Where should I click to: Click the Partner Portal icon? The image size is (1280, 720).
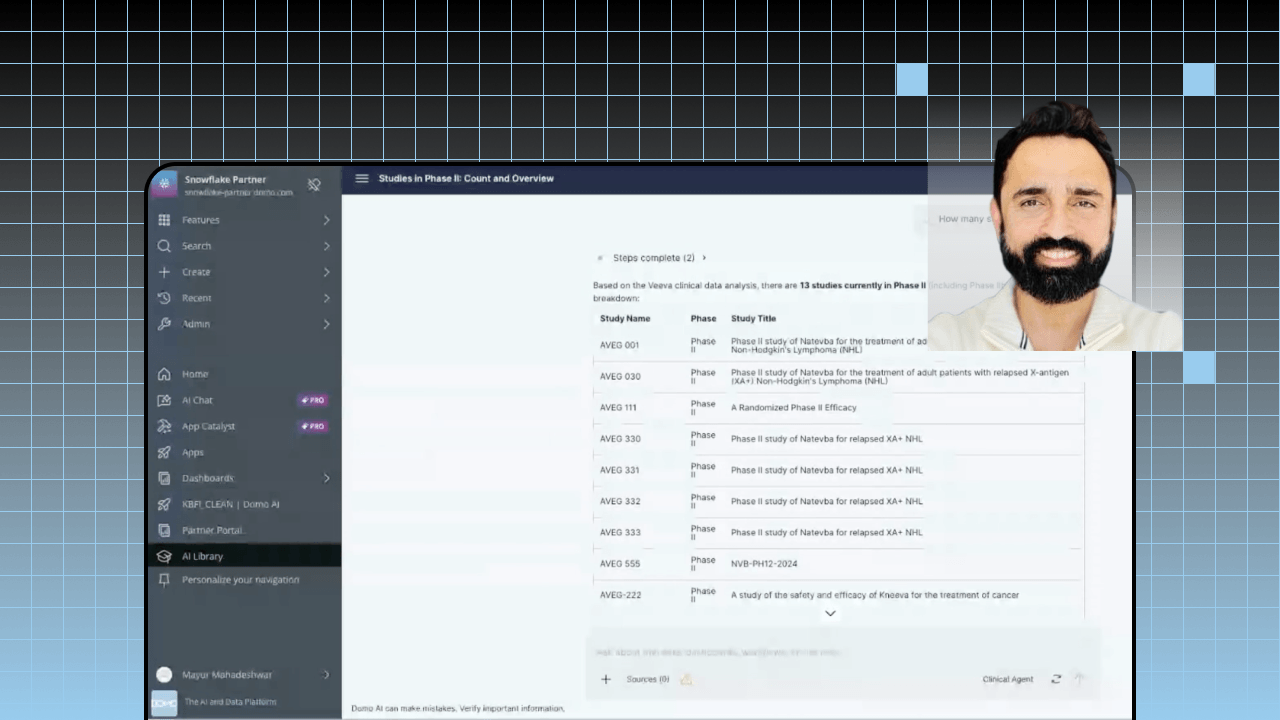coord(164,530)
